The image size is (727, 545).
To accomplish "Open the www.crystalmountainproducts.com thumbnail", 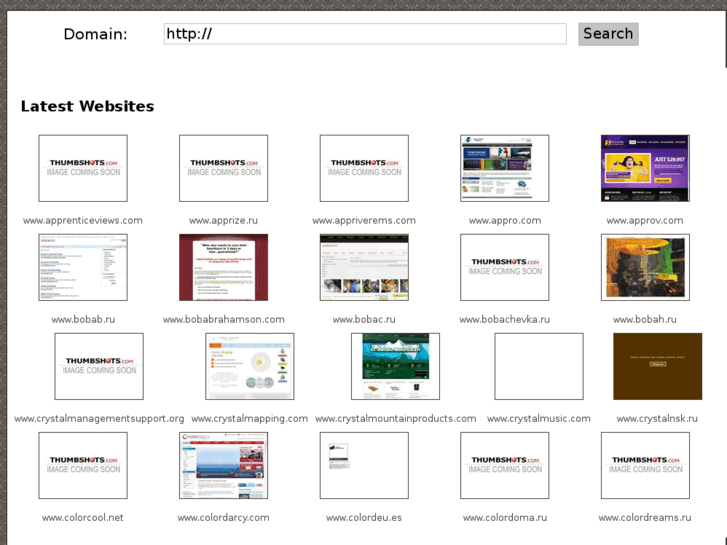I will pyautogui.click(x=395, y=366).
